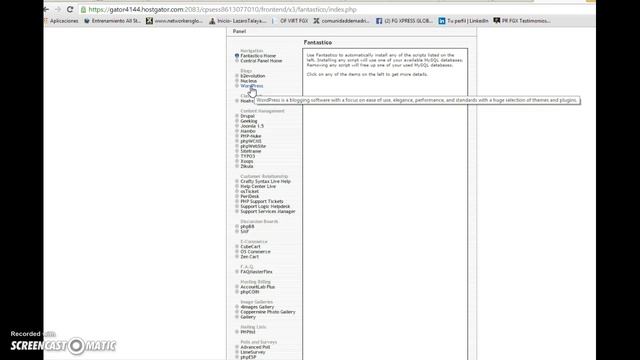Select osTicket under Customer Relationship
The height and width of the screenshot is (360, 640).
(x=249, y=191)
